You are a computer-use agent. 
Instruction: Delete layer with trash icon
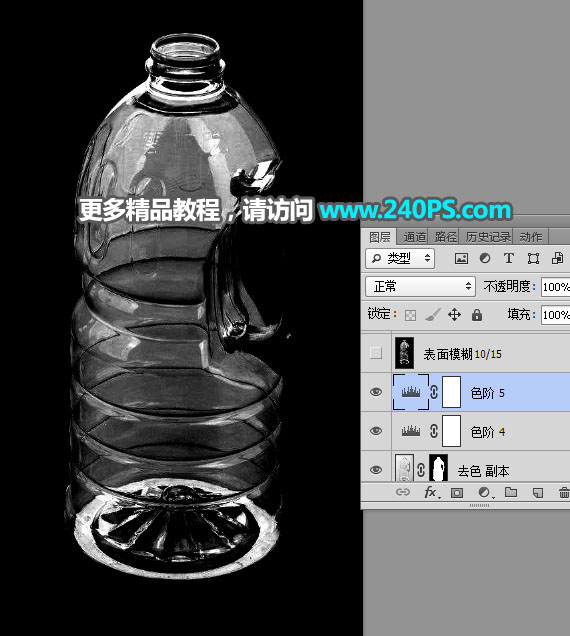564,492
